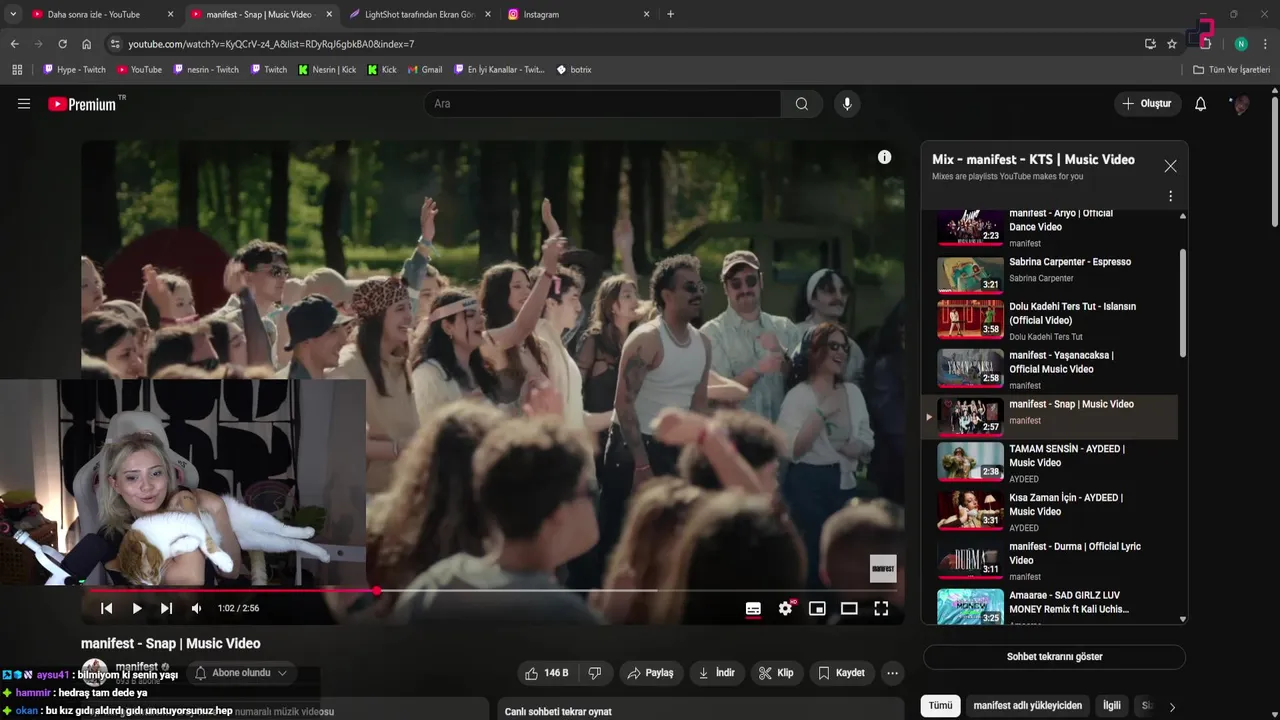Open the tab search dropdown
Viewport: 1280px width, 720px height.
[13, 14]
